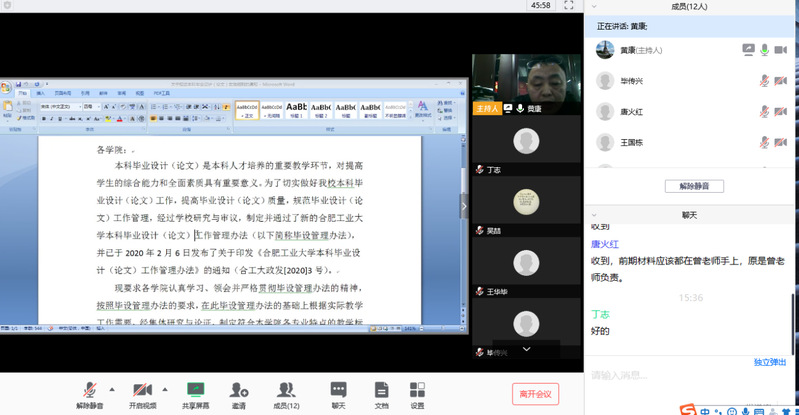Click the unmute microphone icon (解除静音)
The height and width of the screenshot is (415, 799).
tap(90, 390)
